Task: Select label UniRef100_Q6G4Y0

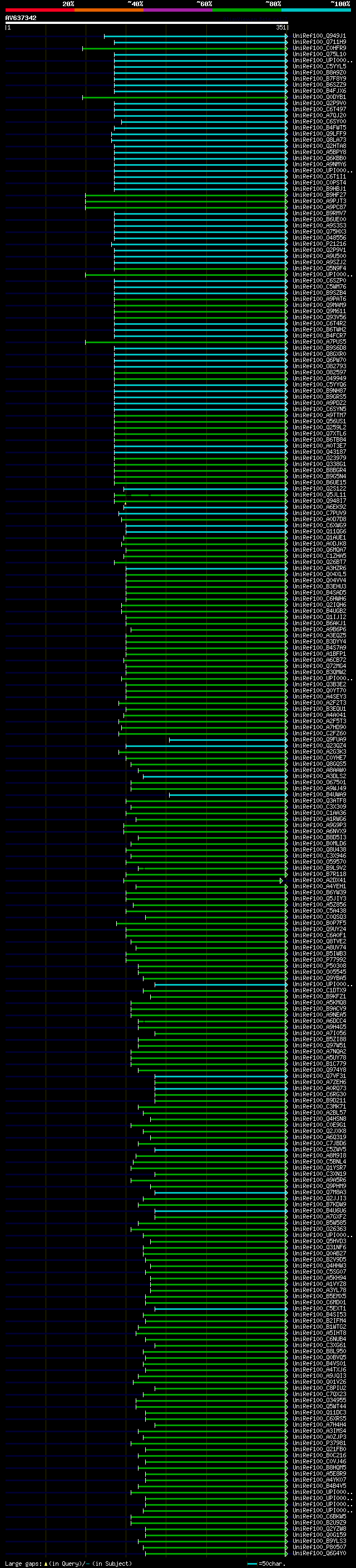Action: (319, 1553)
